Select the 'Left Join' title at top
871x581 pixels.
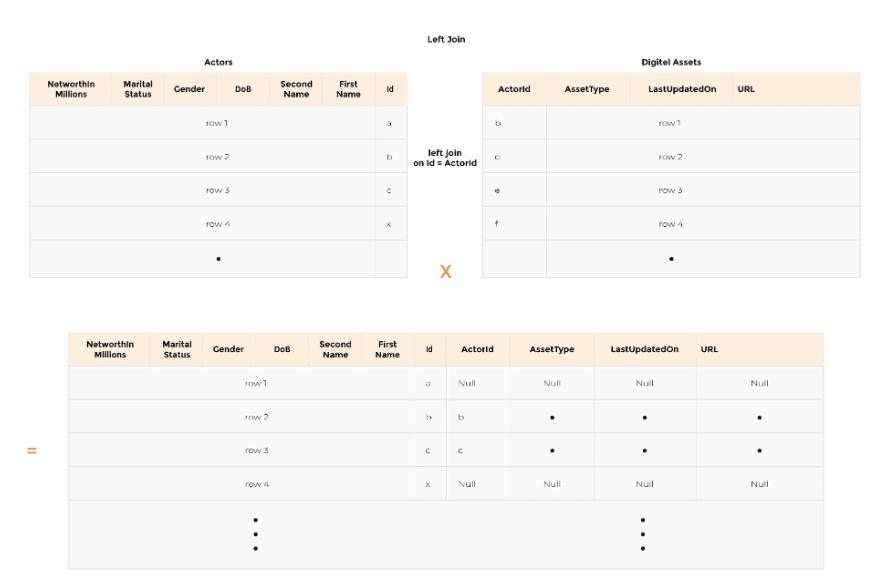[x=446, y=40]
